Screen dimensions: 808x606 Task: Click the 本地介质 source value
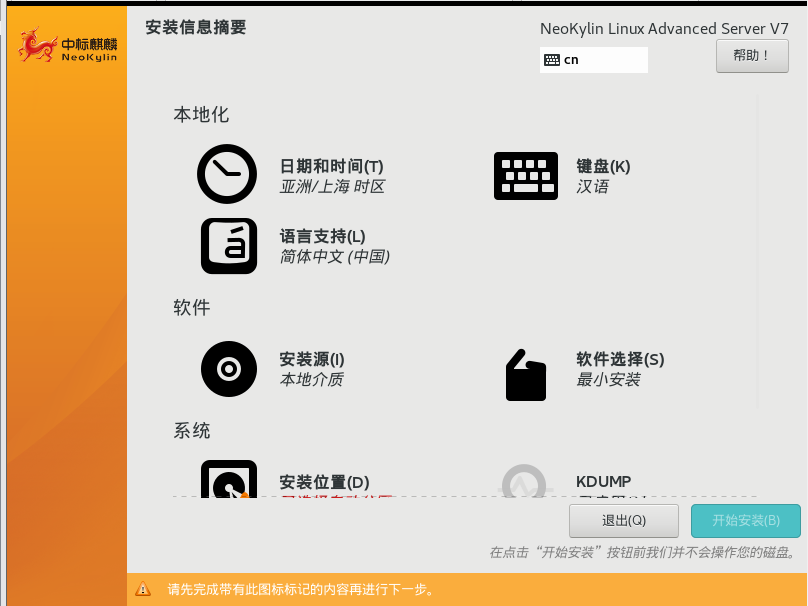click(312, 380)
